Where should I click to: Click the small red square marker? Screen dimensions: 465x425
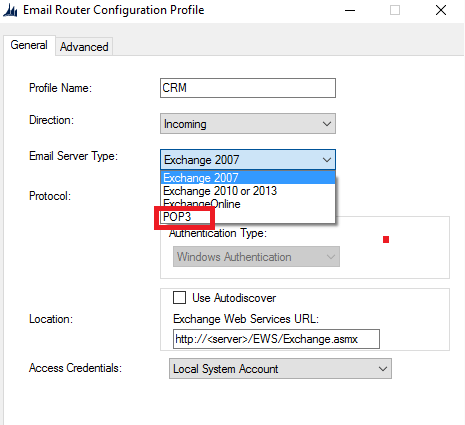(x=386, y=239)
